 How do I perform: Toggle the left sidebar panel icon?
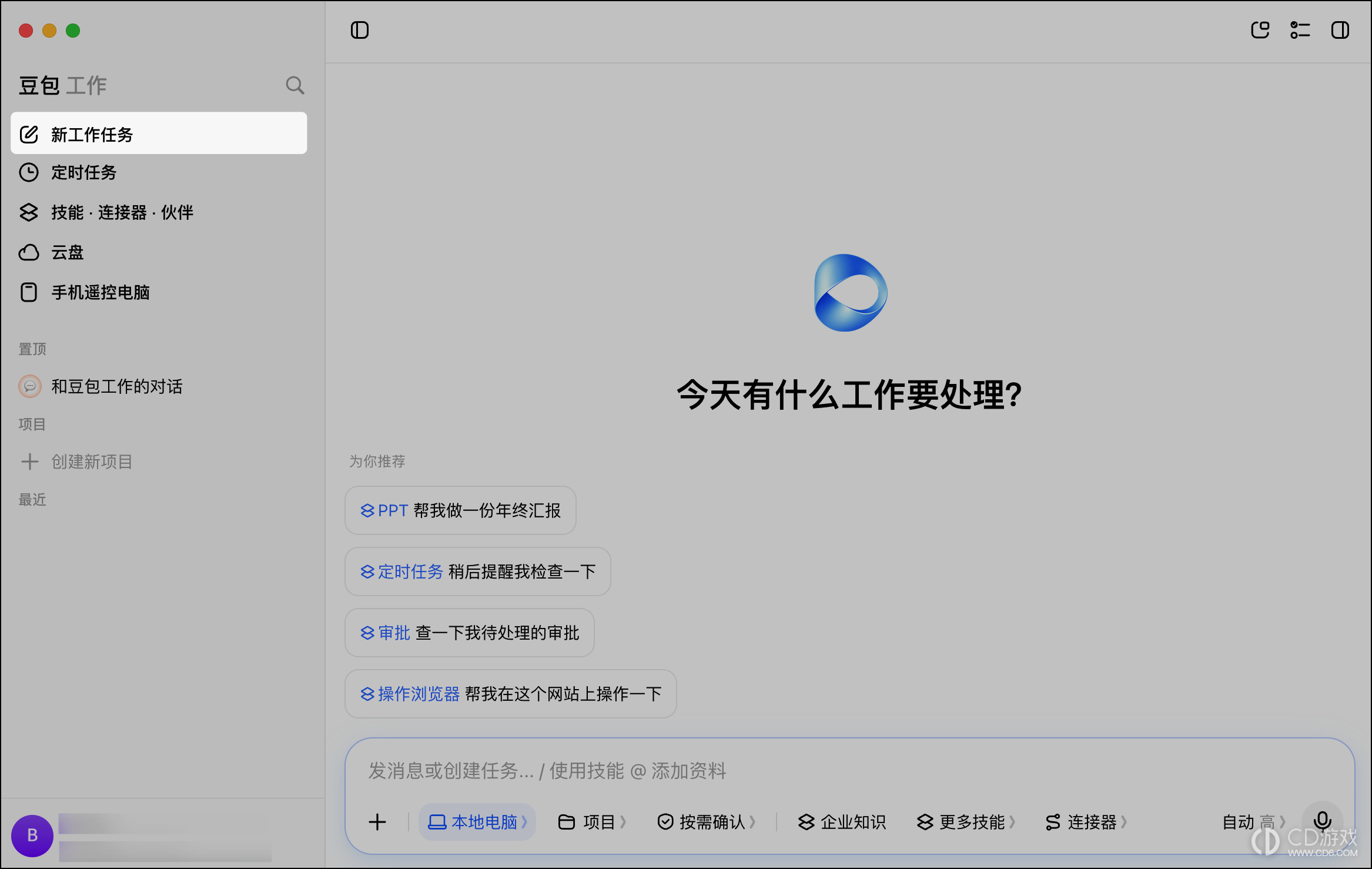click(359, 30)
